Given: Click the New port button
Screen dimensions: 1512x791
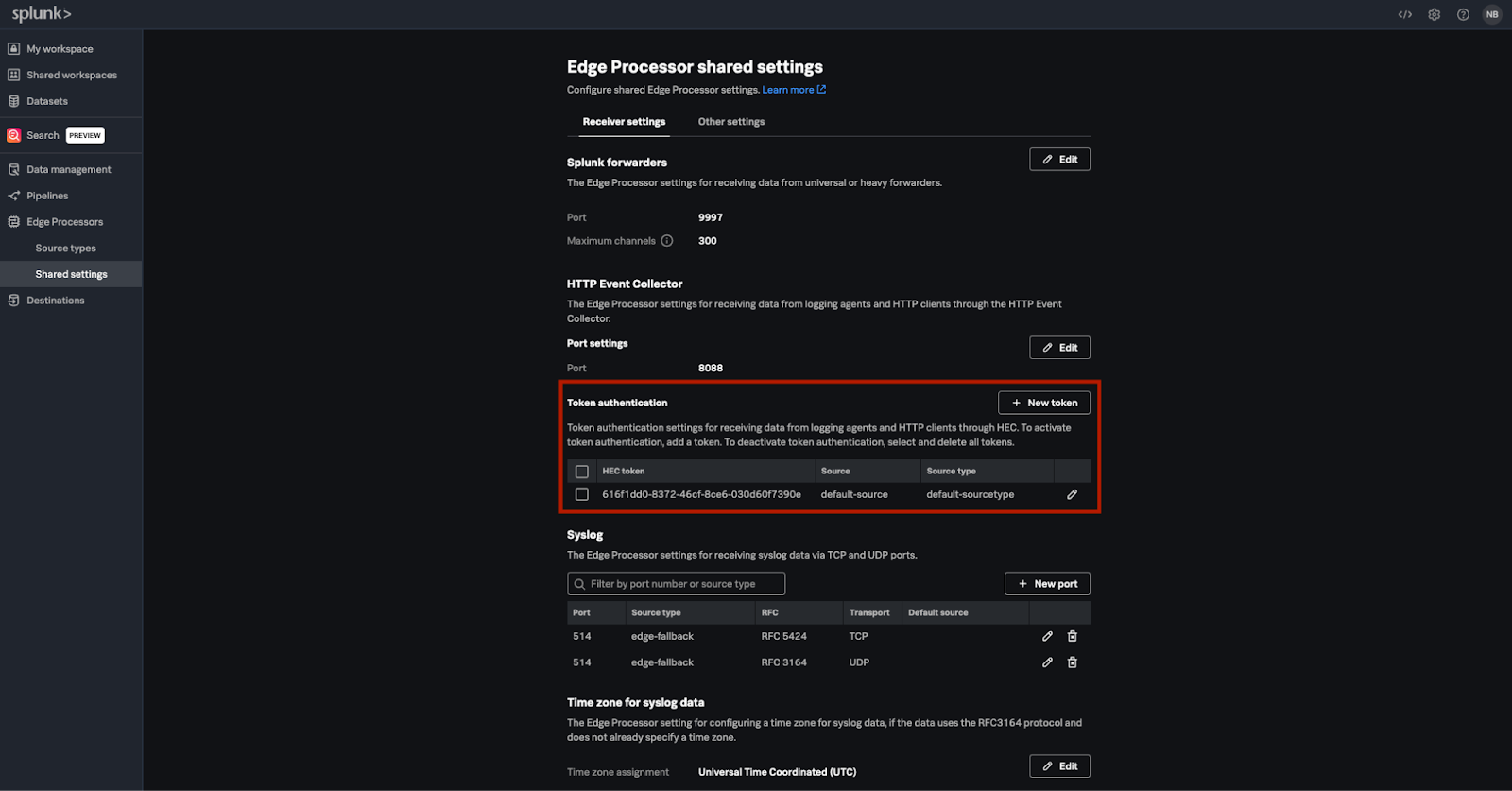Looking at the screenshot, I should [x=1047, y=584].
